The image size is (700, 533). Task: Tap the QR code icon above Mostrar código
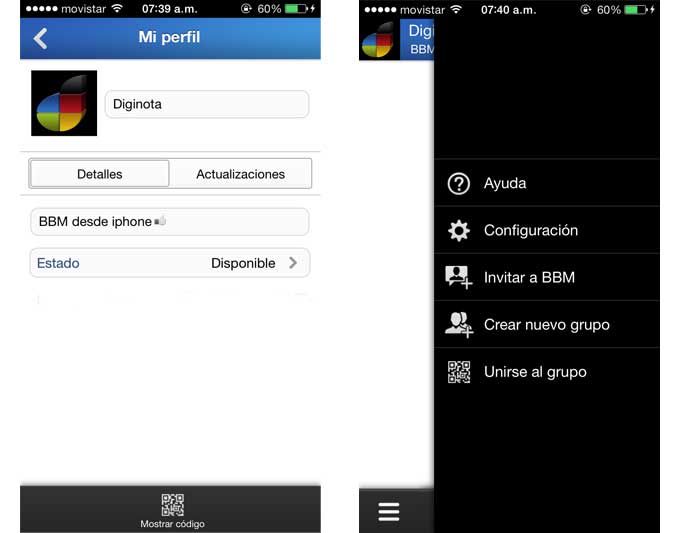click(x=173, y=505)
